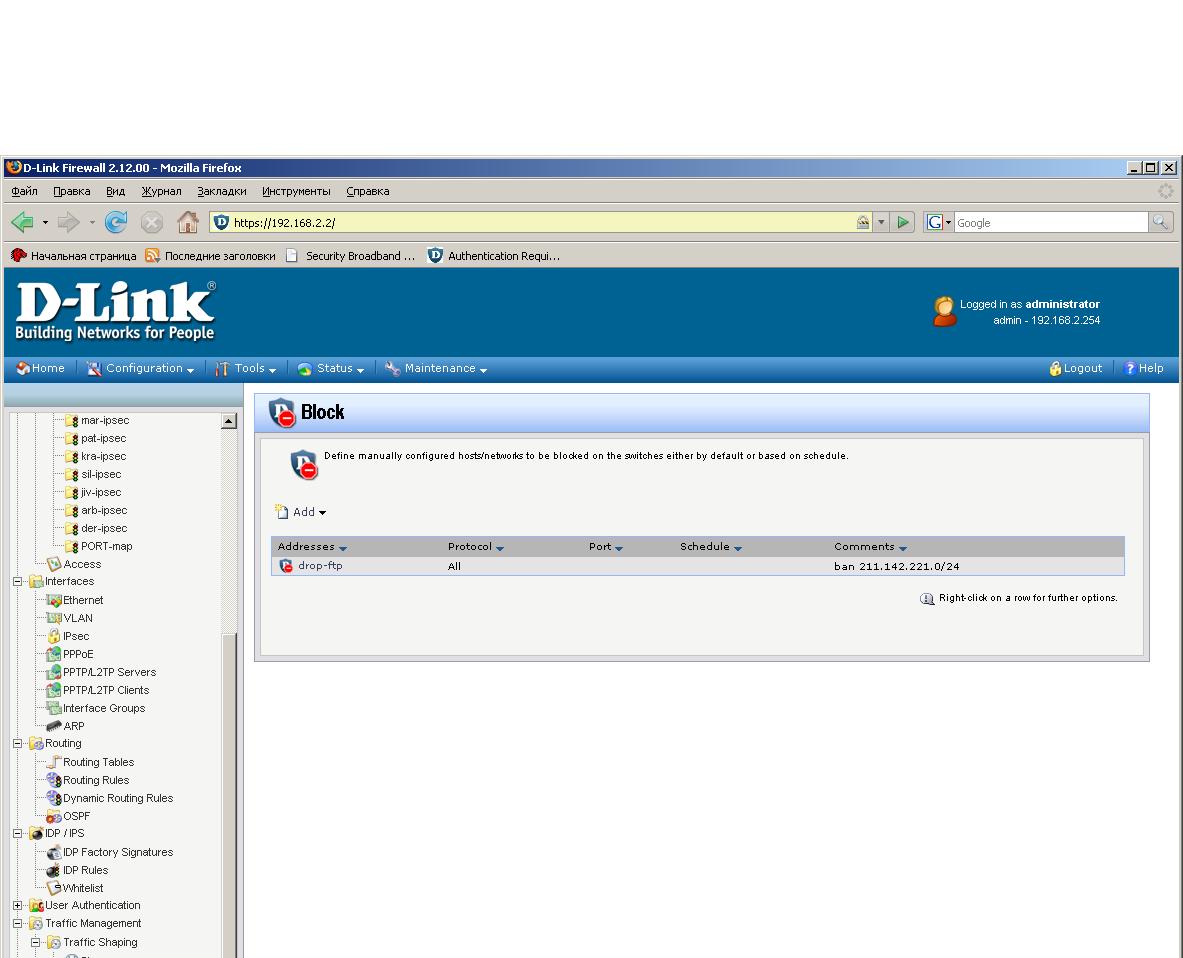Open Help via question mark icon
The width and height of the screenshot is (1183, 958).
pos(1129,368)
